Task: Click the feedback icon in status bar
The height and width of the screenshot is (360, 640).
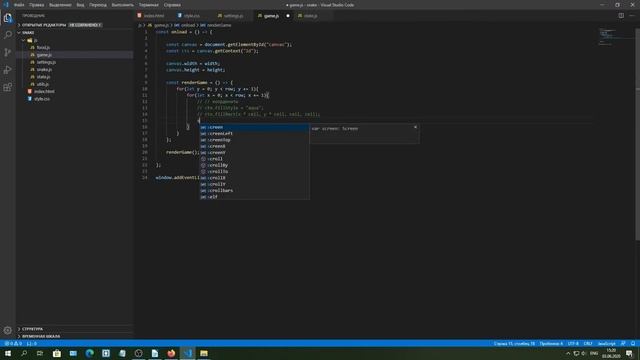Action: [x=623, y=344]
